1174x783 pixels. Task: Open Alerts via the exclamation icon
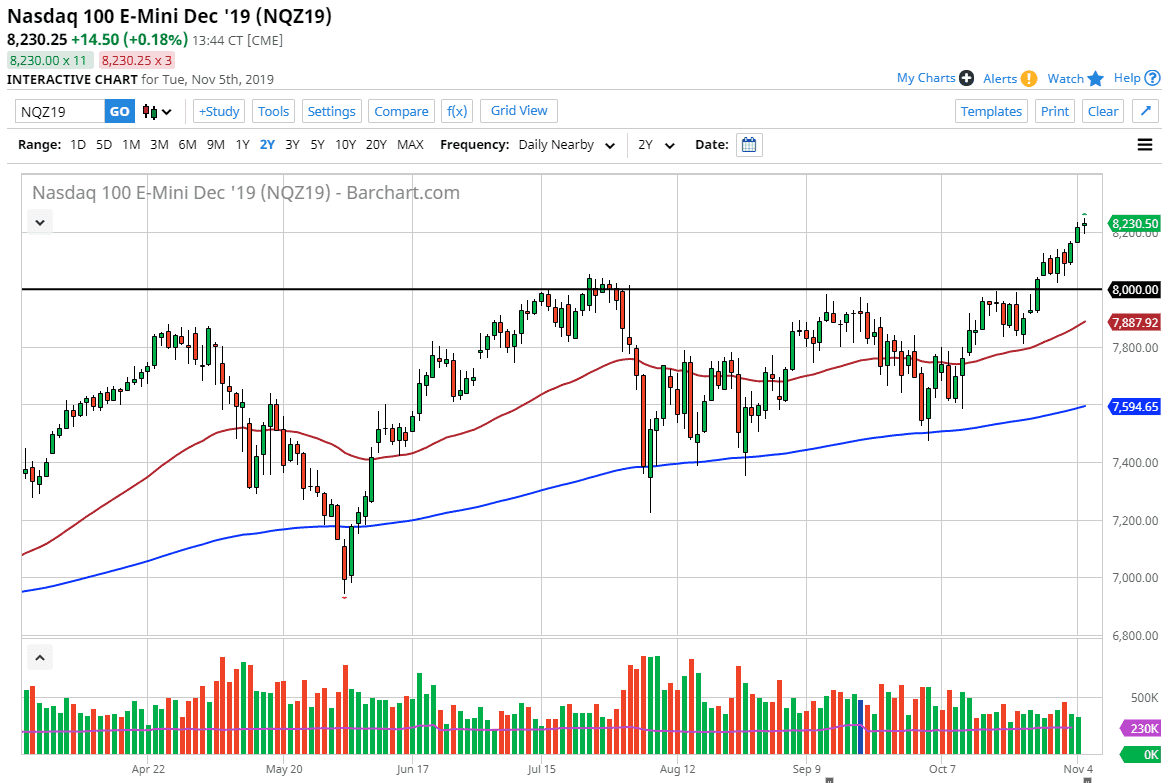[1030, 77]
